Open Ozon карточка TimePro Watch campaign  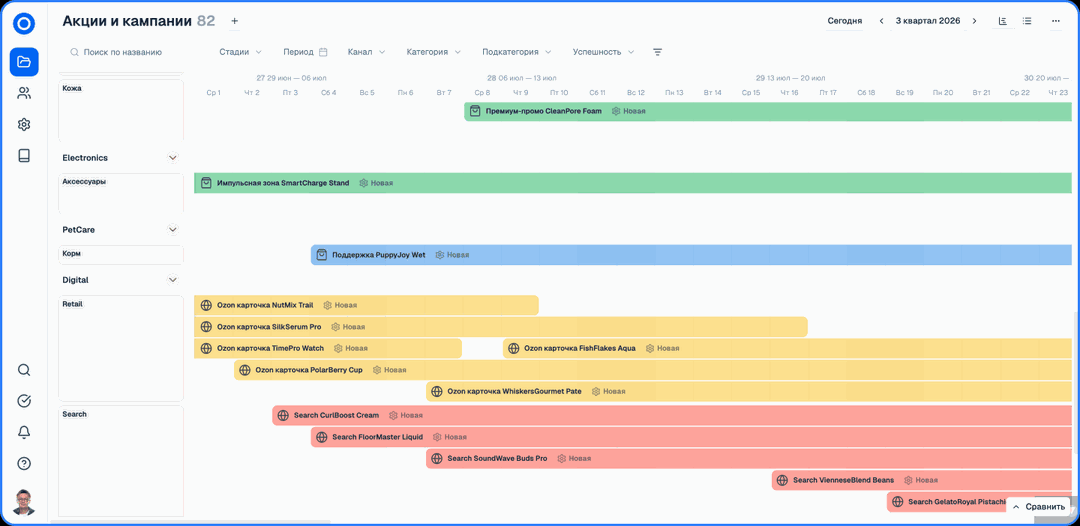(328, 348)
